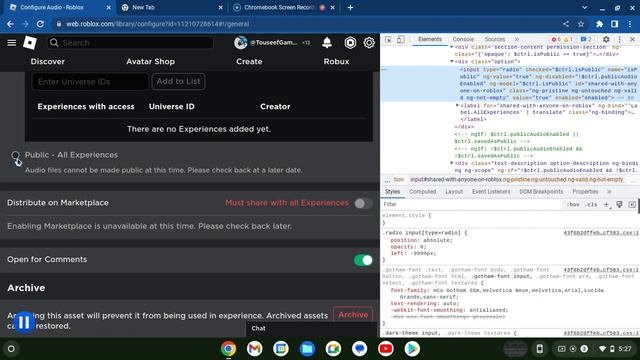Click the styles Filter field
Image resolution: width=640 pixels, height=360 pixels.
tap(473, 204)
